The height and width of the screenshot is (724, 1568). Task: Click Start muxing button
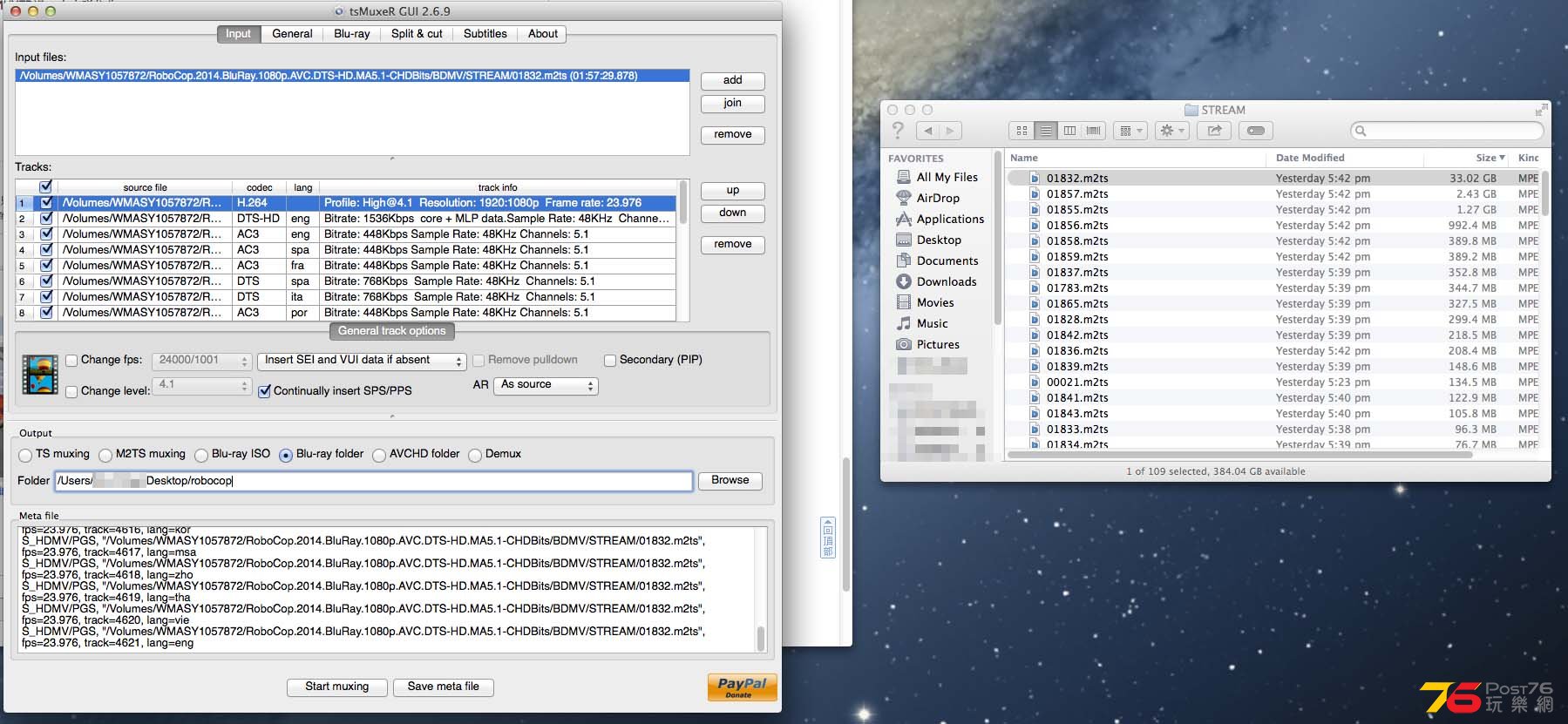(x=337, y=687)
